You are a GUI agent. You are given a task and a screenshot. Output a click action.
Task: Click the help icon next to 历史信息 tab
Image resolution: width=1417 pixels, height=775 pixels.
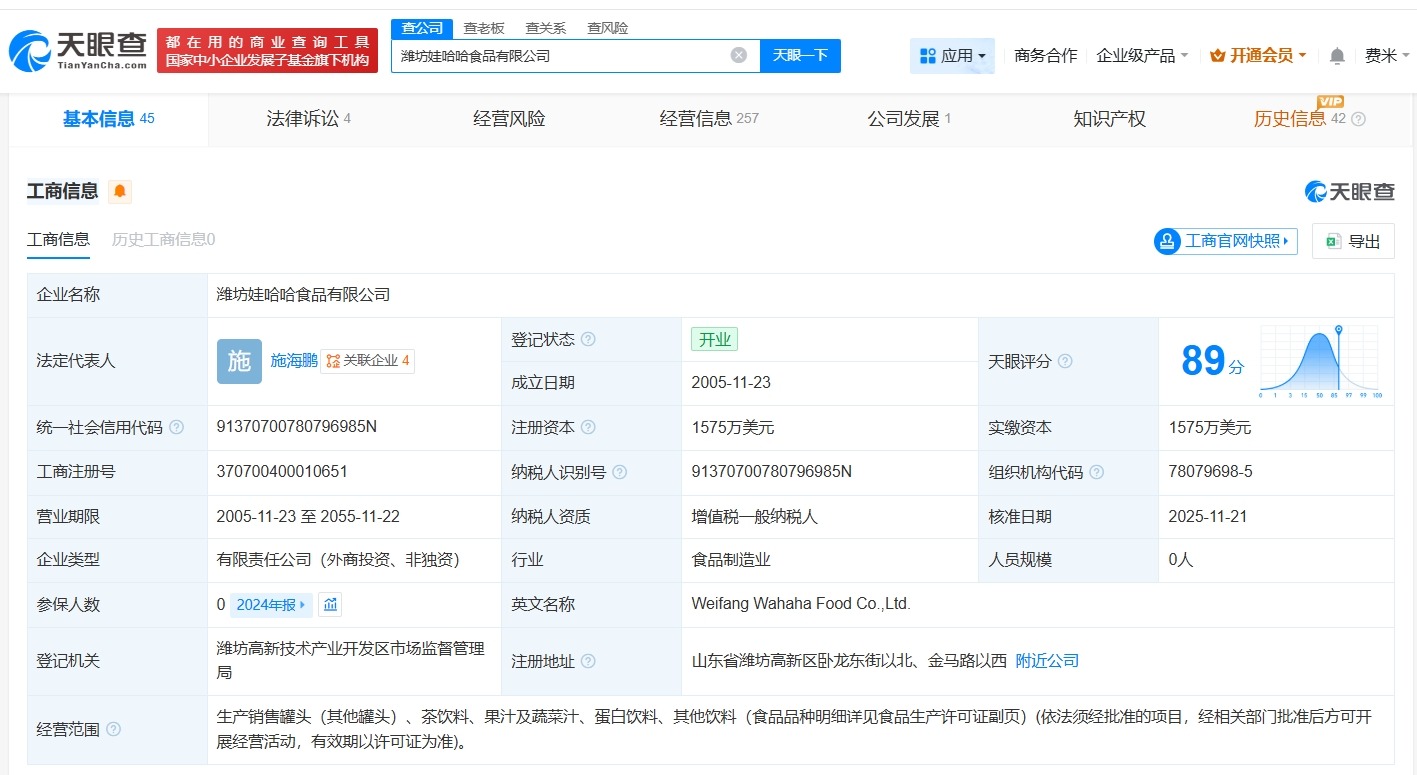(x=1358, y=118)
